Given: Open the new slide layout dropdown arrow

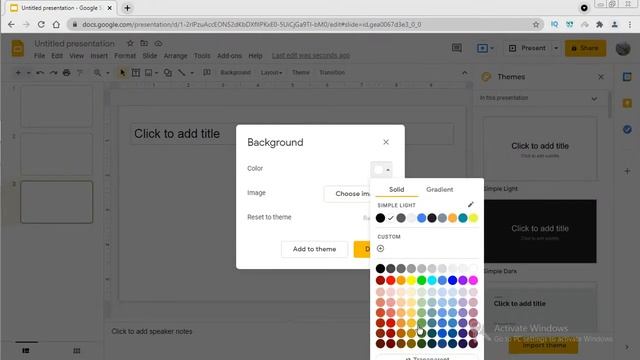Looking at the screenshot, I should click(28, 73).
